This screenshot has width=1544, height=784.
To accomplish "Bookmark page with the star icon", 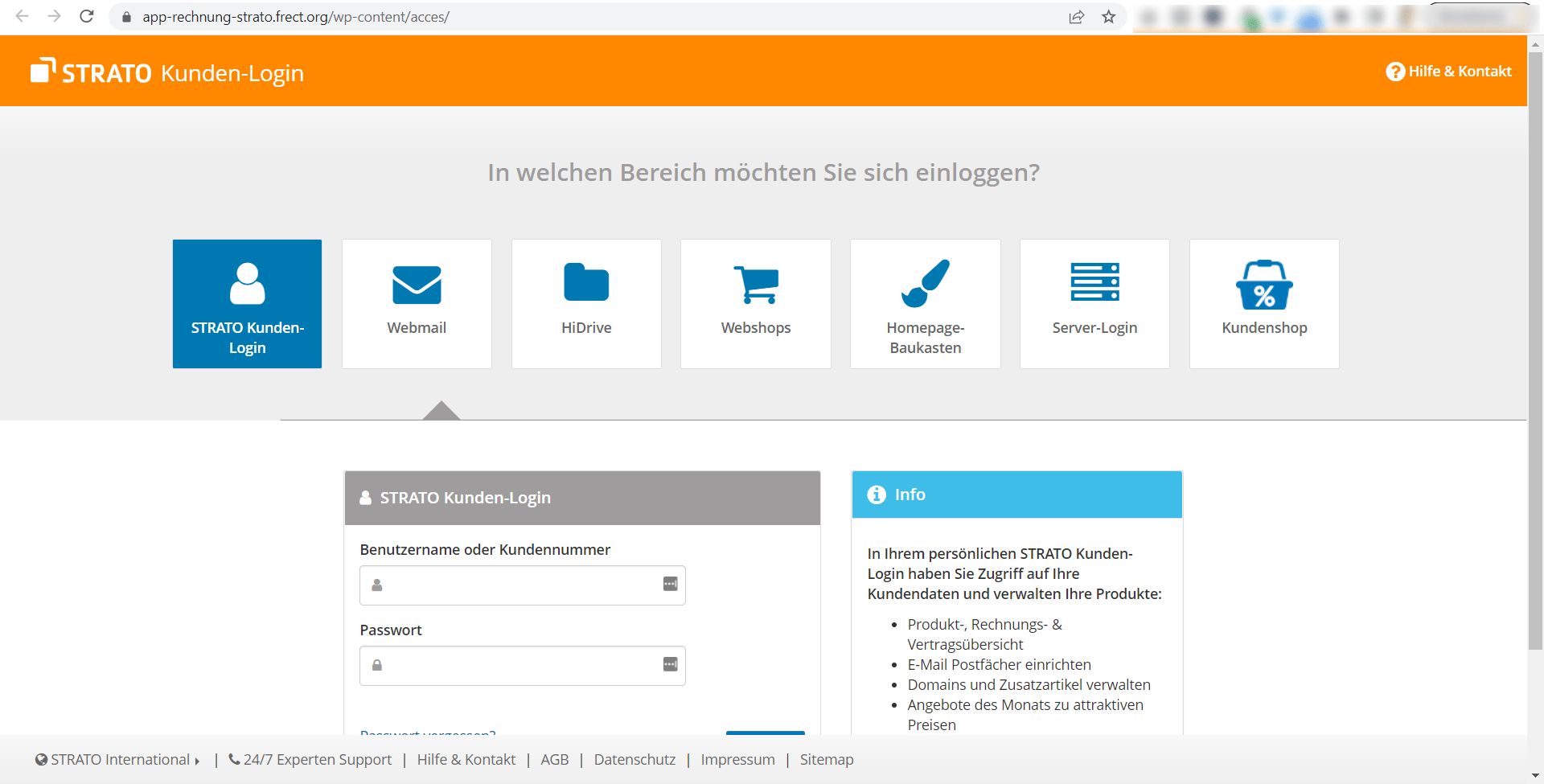I will tap(1109, 17).
